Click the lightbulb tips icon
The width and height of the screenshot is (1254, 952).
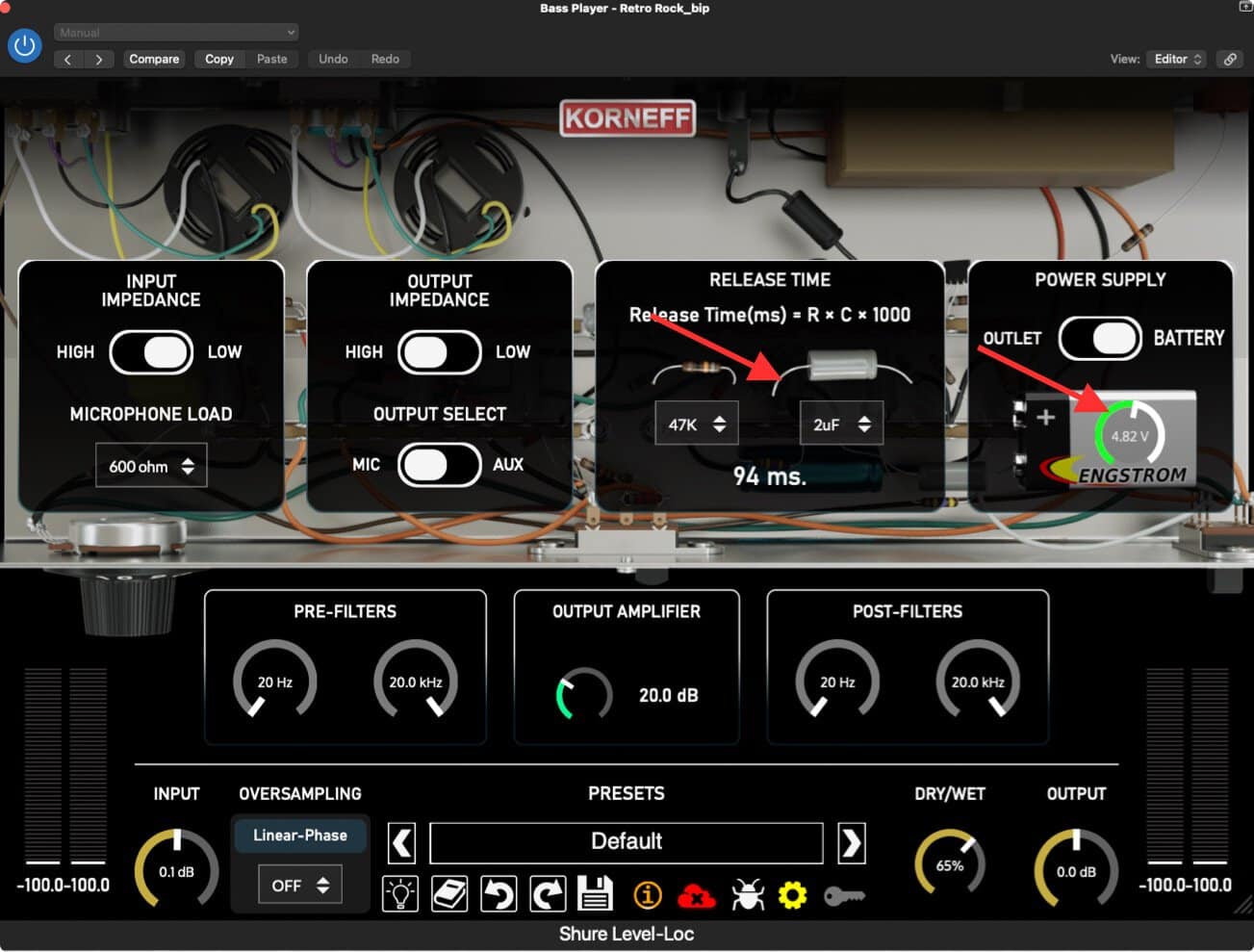400,894
